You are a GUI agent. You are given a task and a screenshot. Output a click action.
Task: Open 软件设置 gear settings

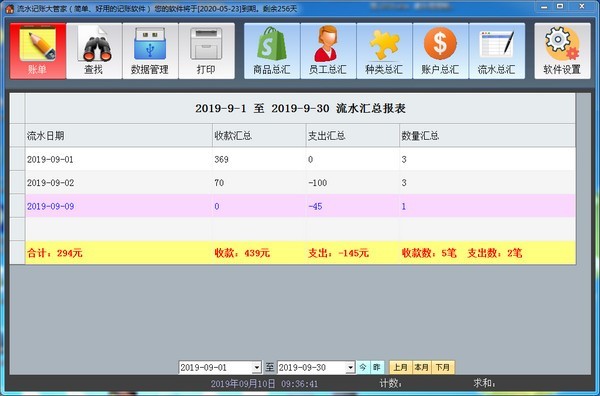click(x=562, y=51)
